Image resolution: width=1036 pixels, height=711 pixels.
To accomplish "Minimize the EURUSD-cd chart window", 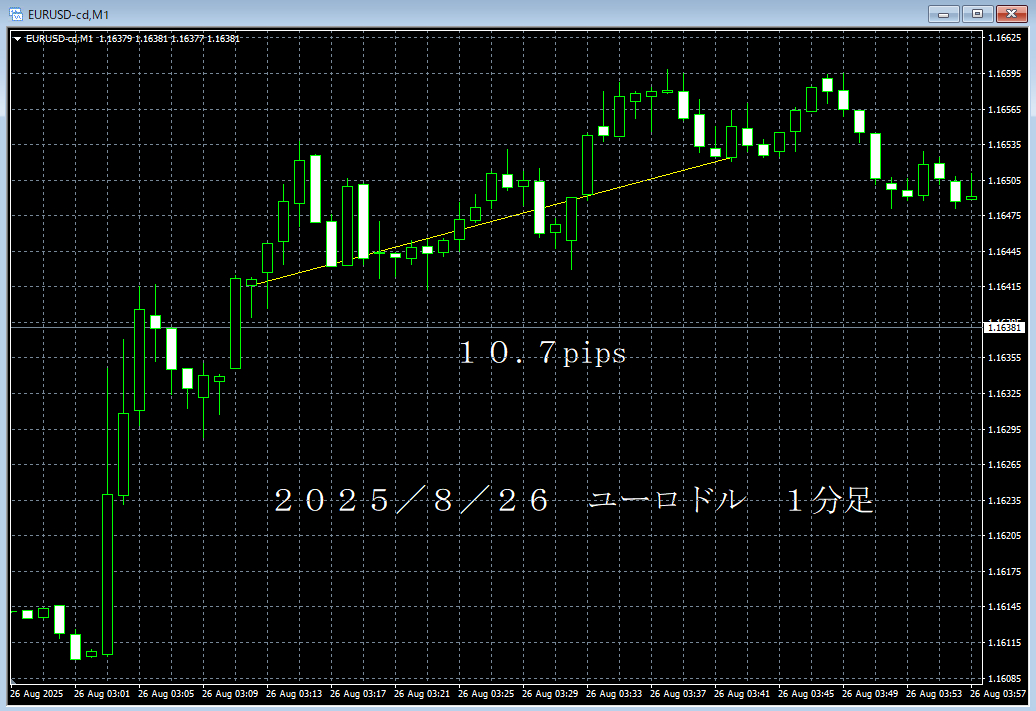I will [944, 13].
